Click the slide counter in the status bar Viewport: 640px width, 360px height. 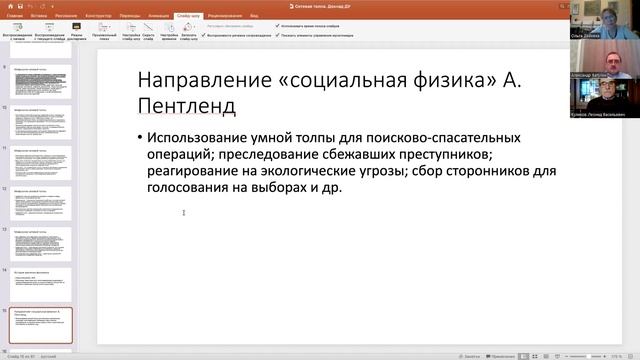[21, 357]
